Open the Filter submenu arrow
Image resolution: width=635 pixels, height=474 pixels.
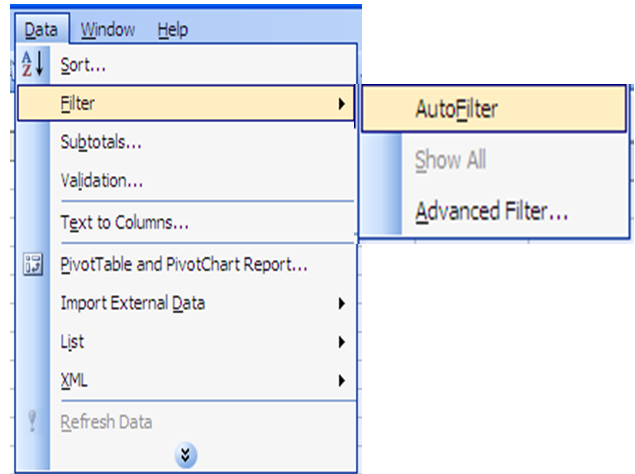(x=342, y=104)
